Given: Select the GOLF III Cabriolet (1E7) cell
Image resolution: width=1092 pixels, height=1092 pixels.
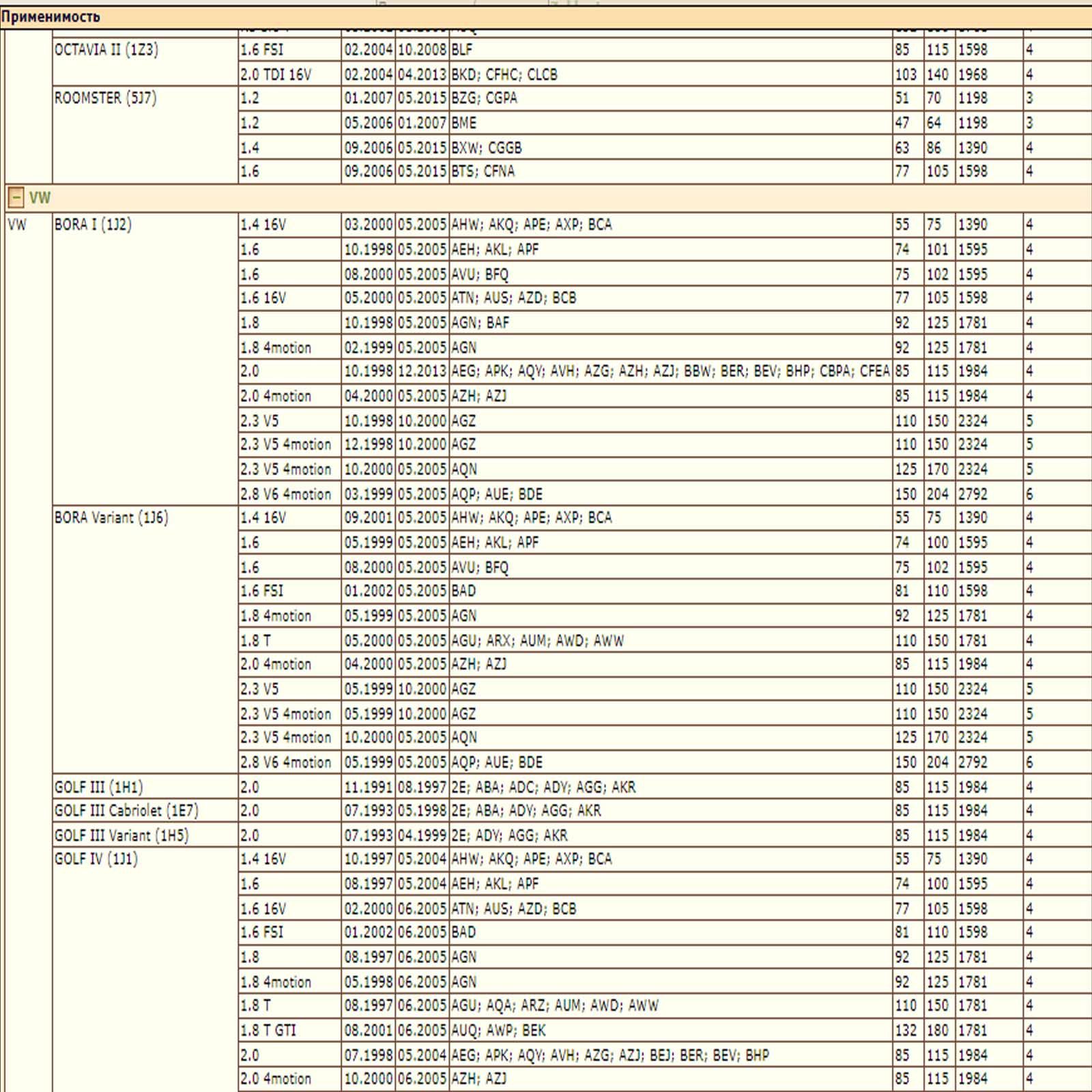Looking at the screenshot, I should point(126,811).
